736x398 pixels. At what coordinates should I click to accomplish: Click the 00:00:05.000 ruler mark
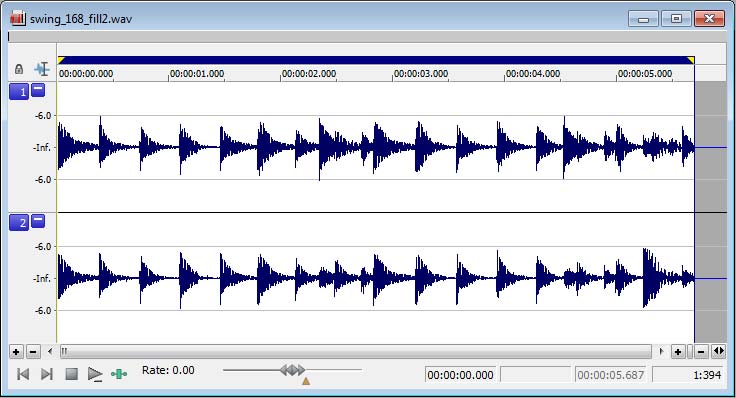tap(644, 74)
